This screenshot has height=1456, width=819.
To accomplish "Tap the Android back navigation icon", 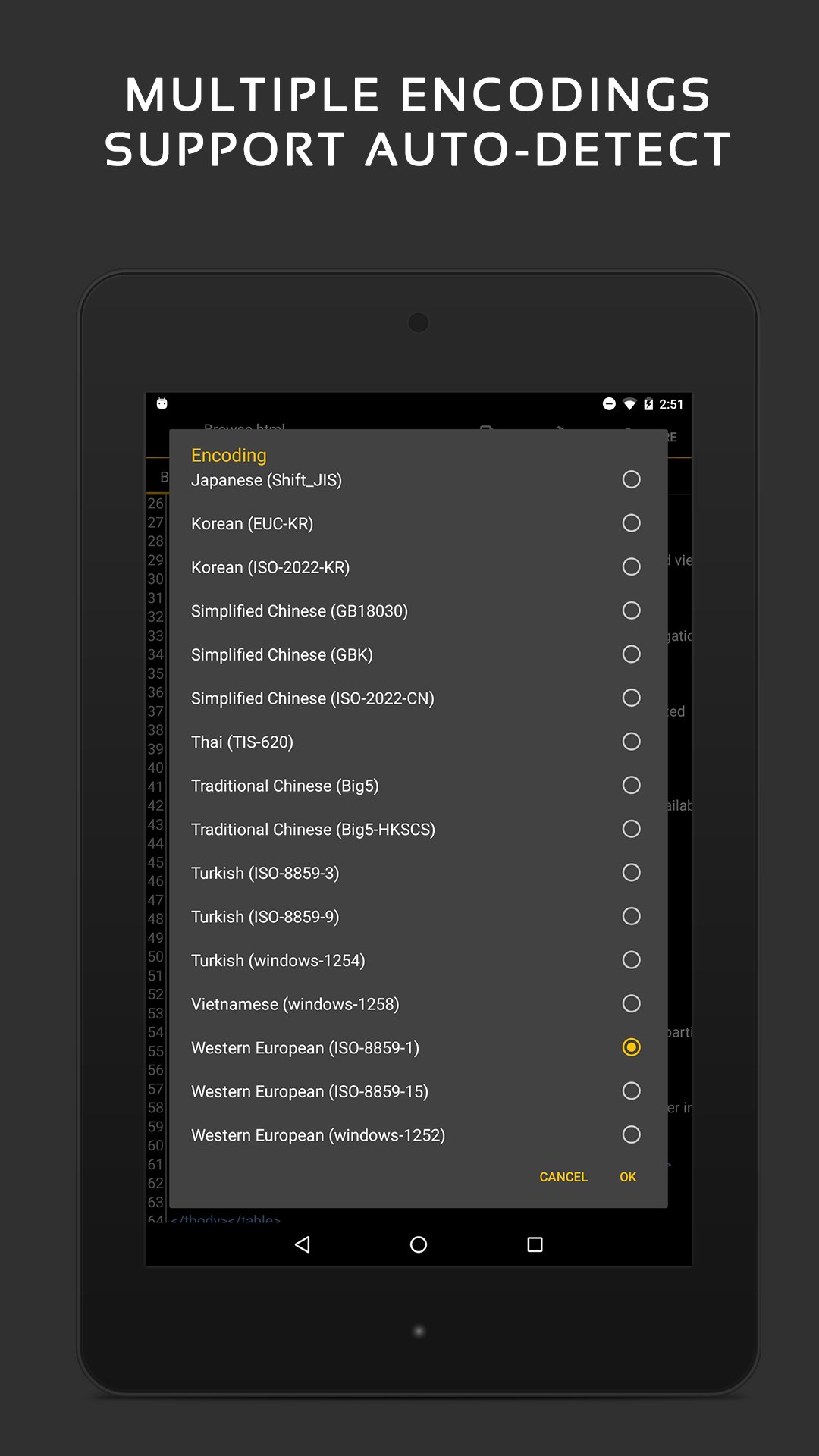I will pyautogui.click(x=303, y=1244).
